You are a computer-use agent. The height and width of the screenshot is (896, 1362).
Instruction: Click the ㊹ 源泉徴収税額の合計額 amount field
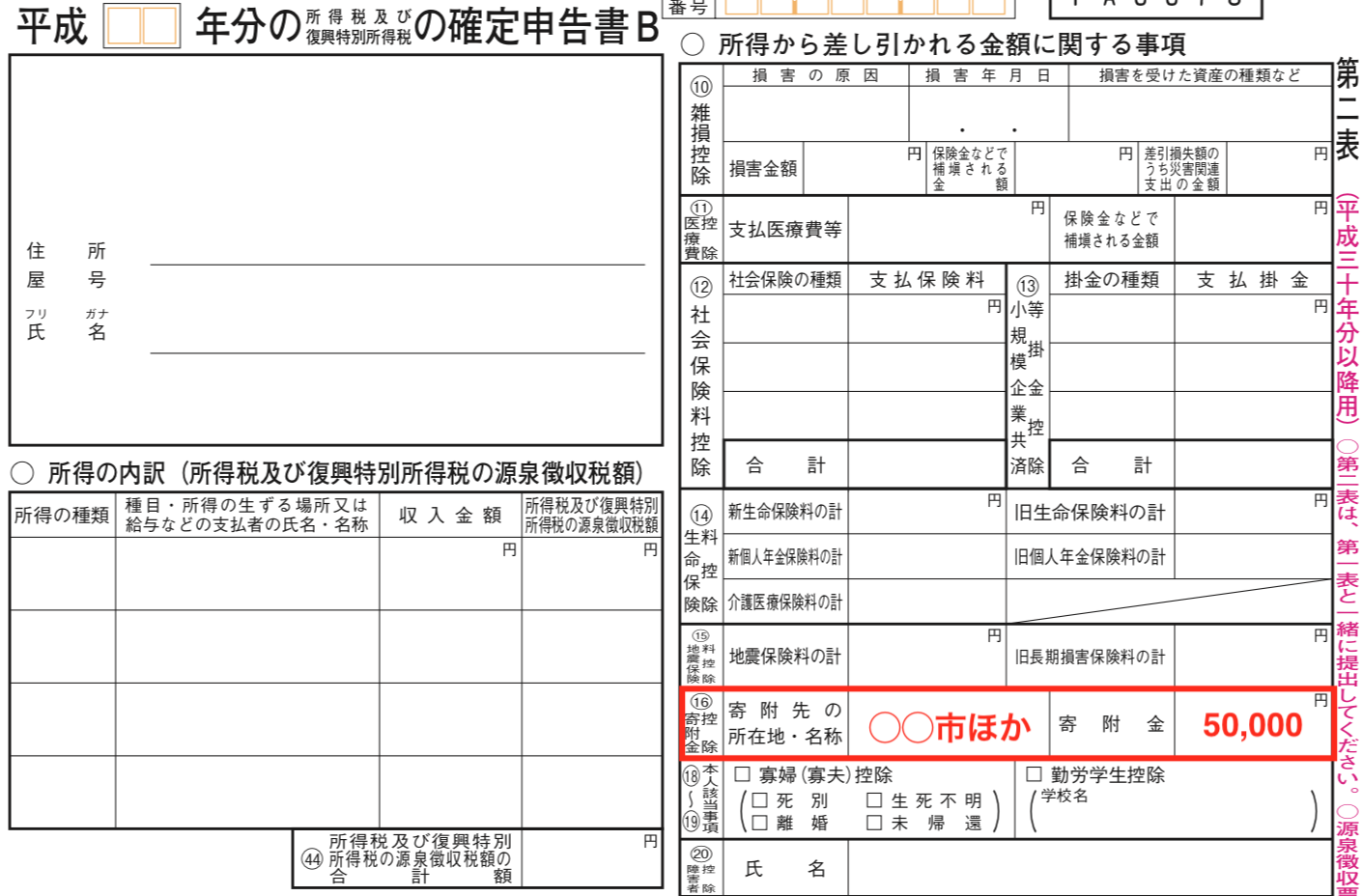coord(592,858)
